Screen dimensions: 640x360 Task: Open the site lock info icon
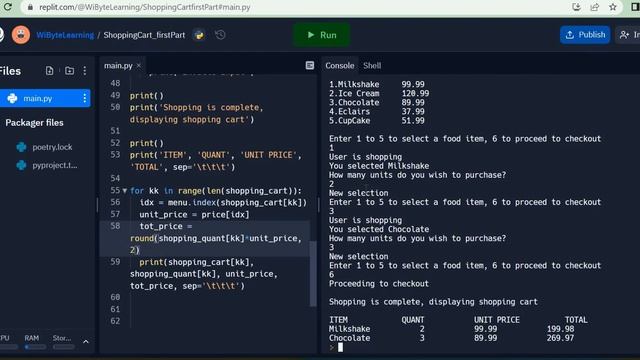30,7
